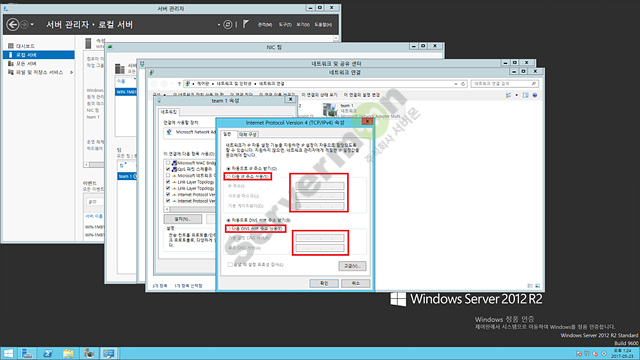Switch to 대체 구성 tab

tap(248, 134)
